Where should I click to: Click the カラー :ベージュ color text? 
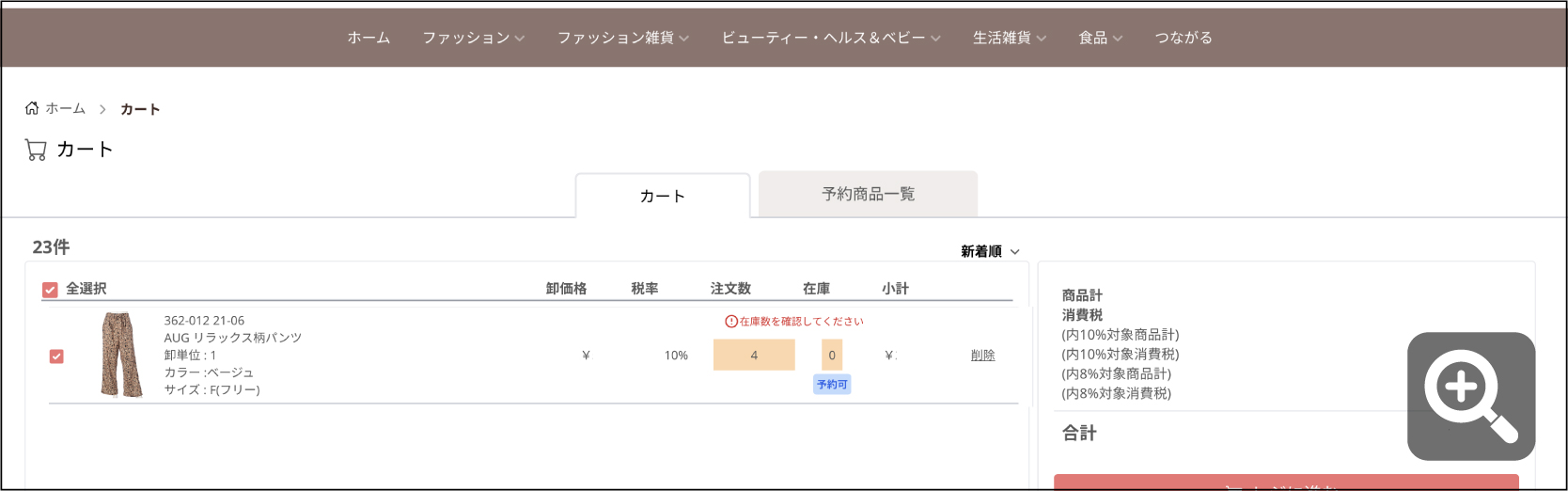[x=209, y=372]
